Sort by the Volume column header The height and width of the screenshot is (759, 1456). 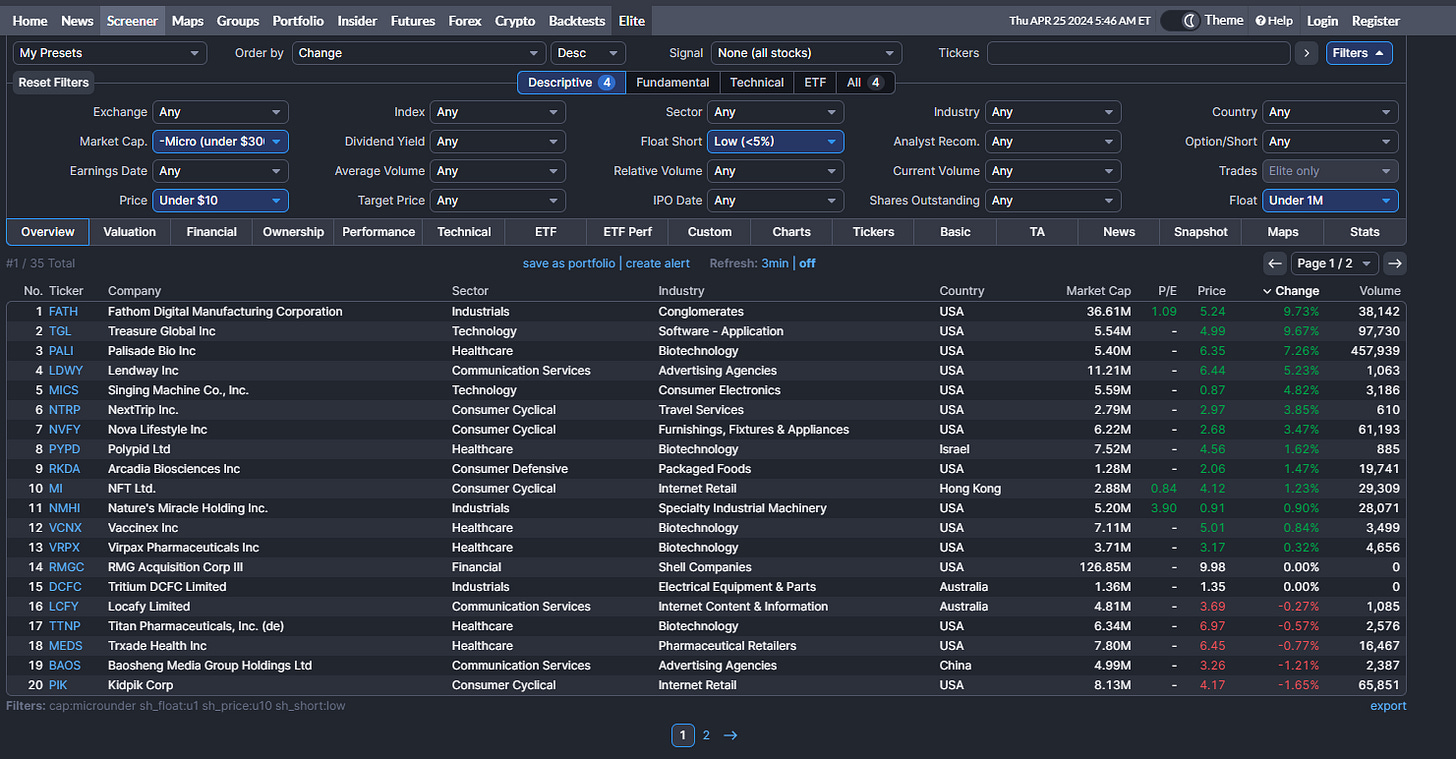(x=1380, y=291)
